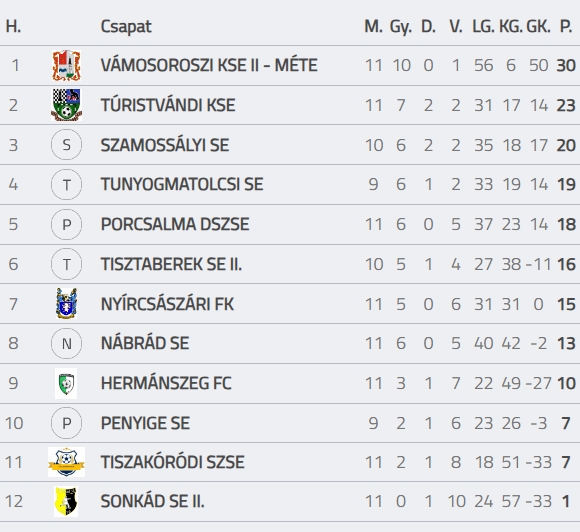
Task: Open the VÁMOSOROSZI KSE II - MÉTE team link
Action: click(209, 65)
